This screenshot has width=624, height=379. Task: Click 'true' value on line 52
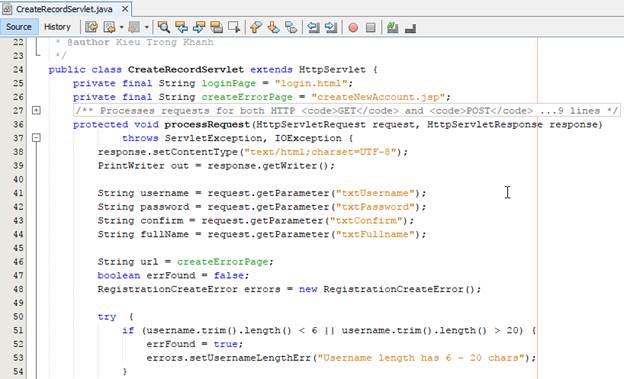click(226, 344)
